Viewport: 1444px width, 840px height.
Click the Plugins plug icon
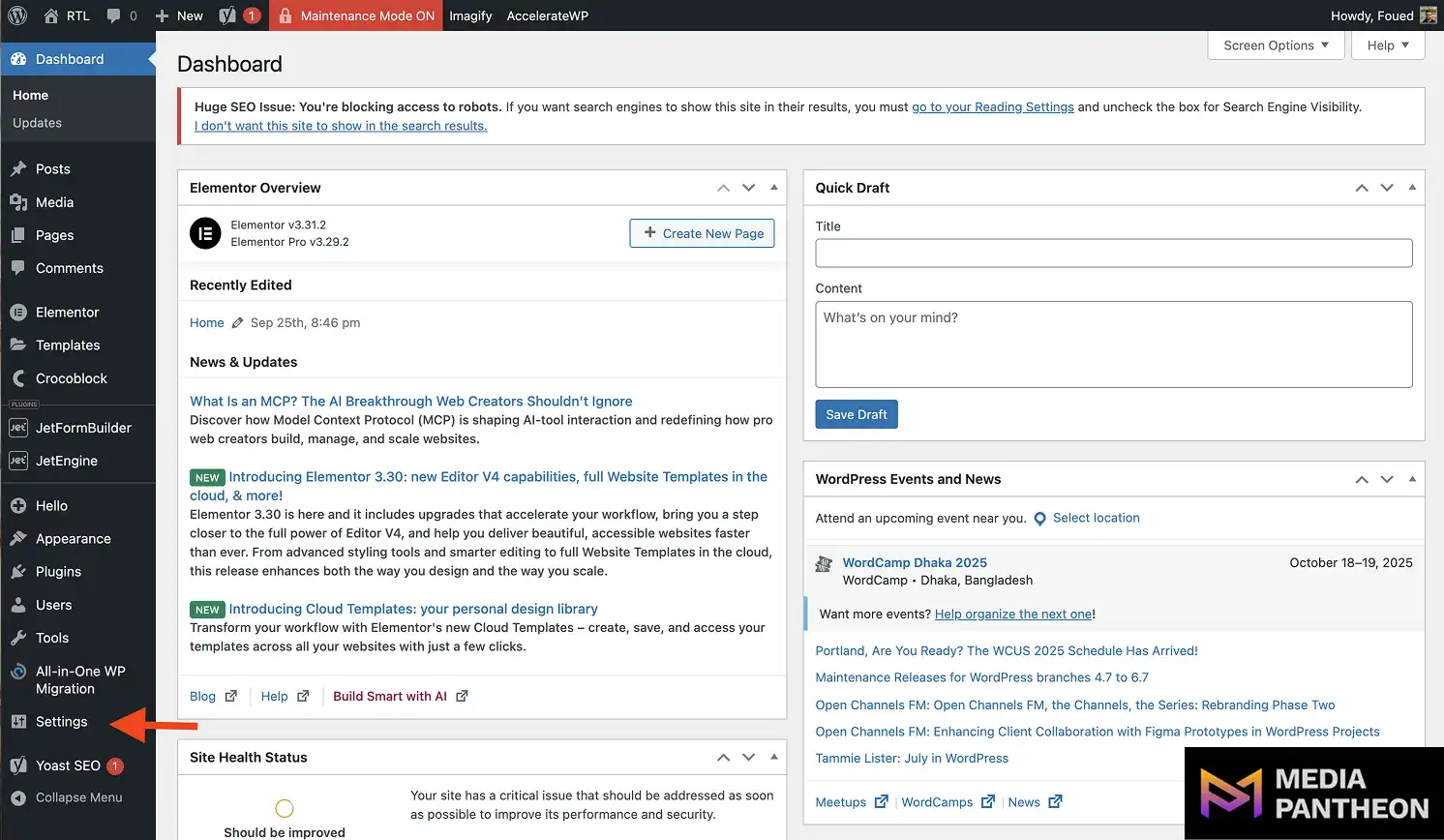(18, 572)
